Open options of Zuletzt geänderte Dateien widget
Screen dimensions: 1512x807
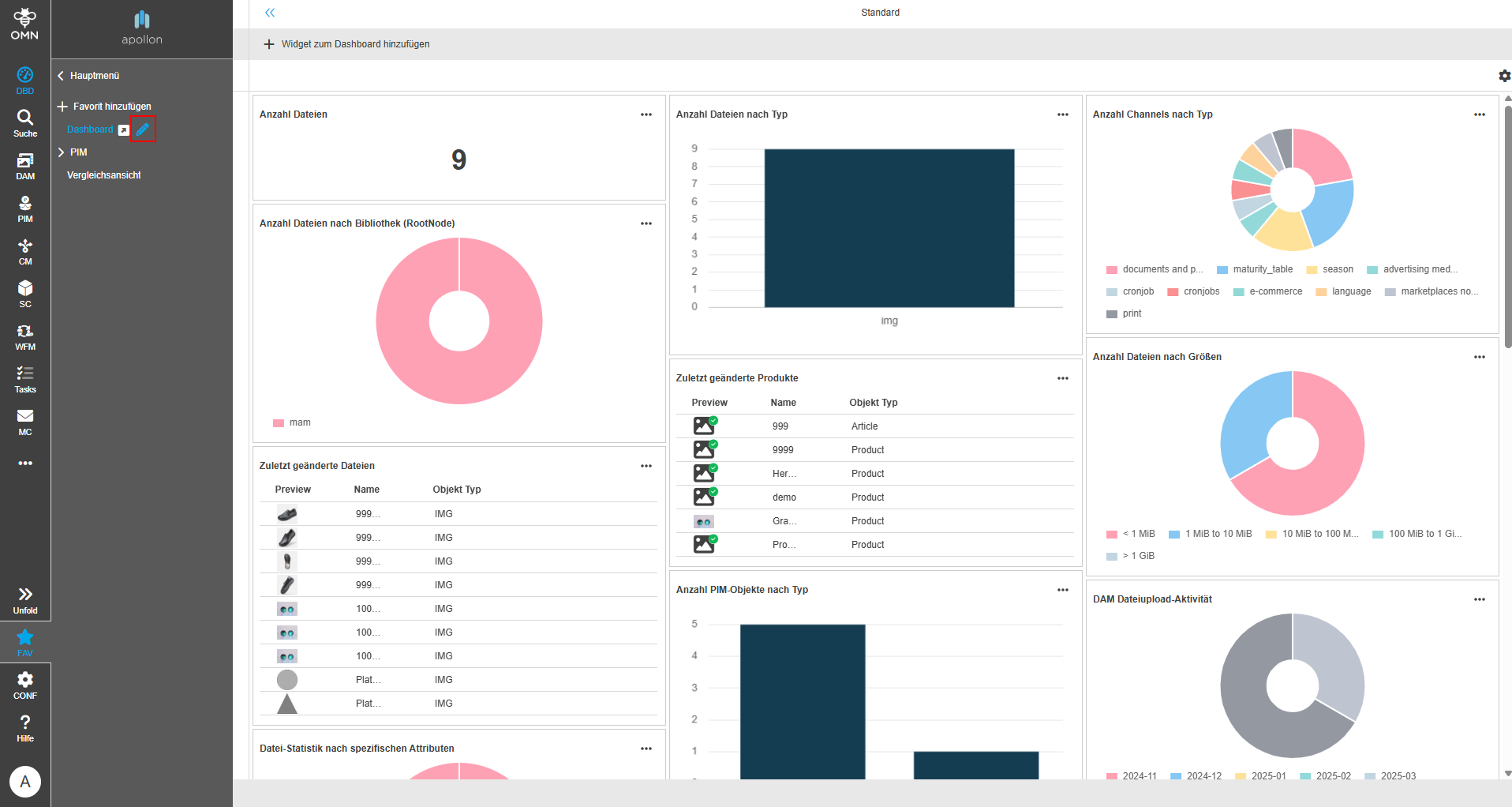[646, 466]
